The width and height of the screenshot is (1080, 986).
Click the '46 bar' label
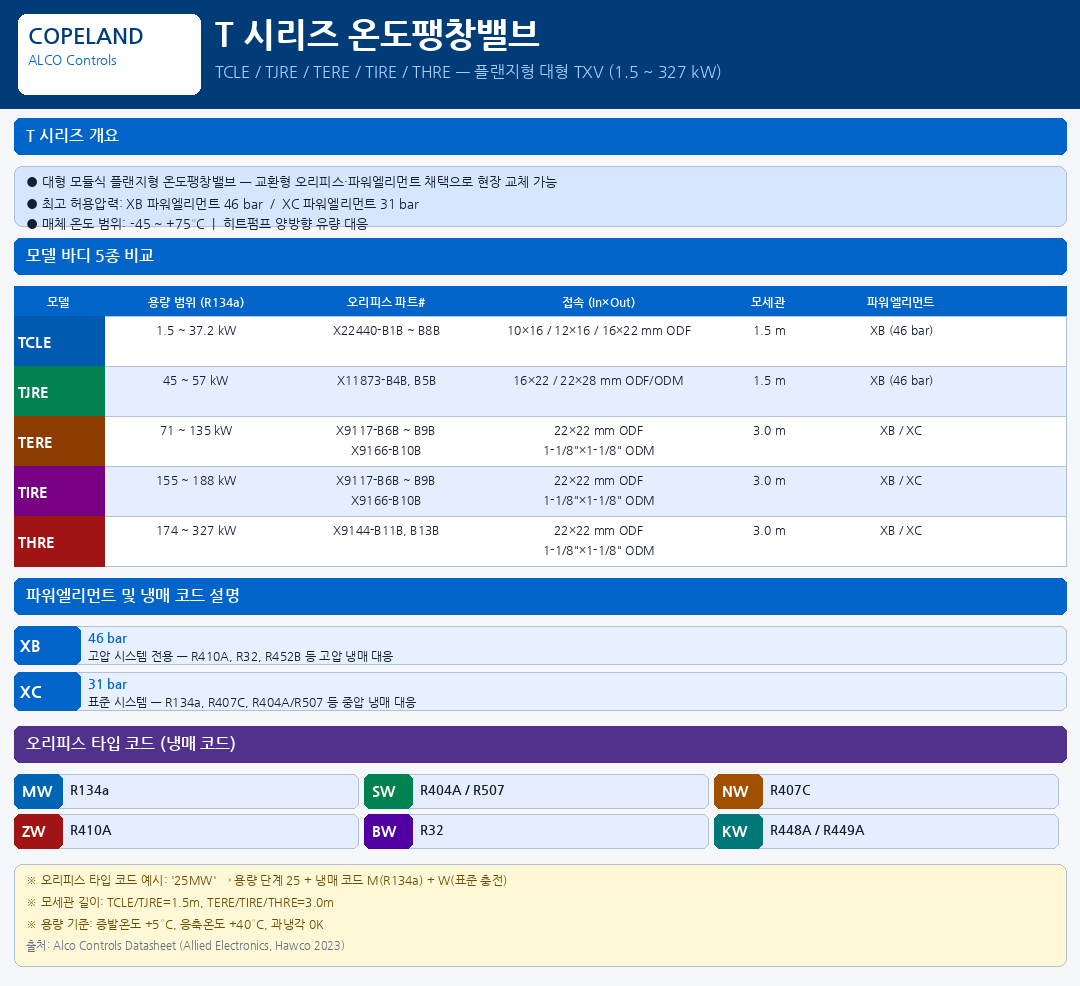107,638
